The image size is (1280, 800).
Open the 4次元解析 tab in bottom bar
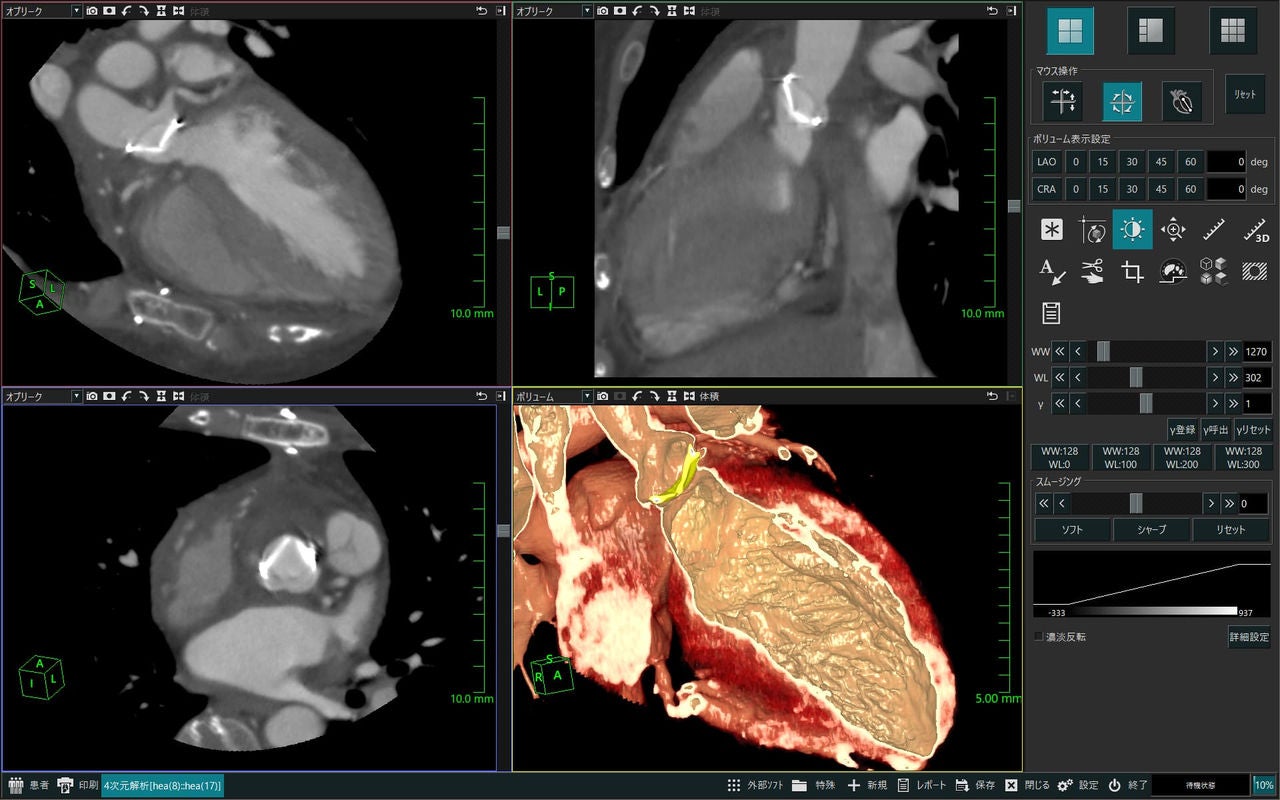(x=163, y=785)
